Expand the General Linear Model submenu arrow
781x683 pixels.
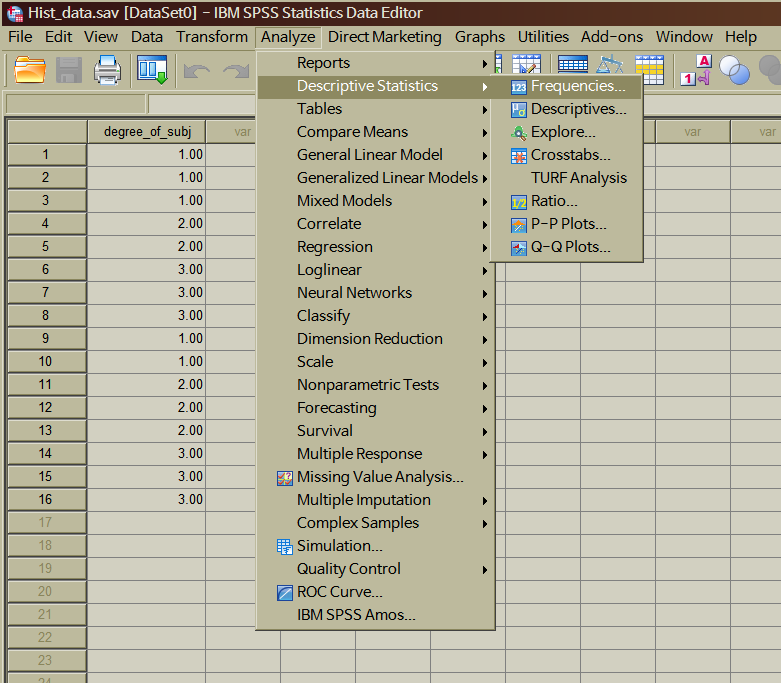point(485,155)
